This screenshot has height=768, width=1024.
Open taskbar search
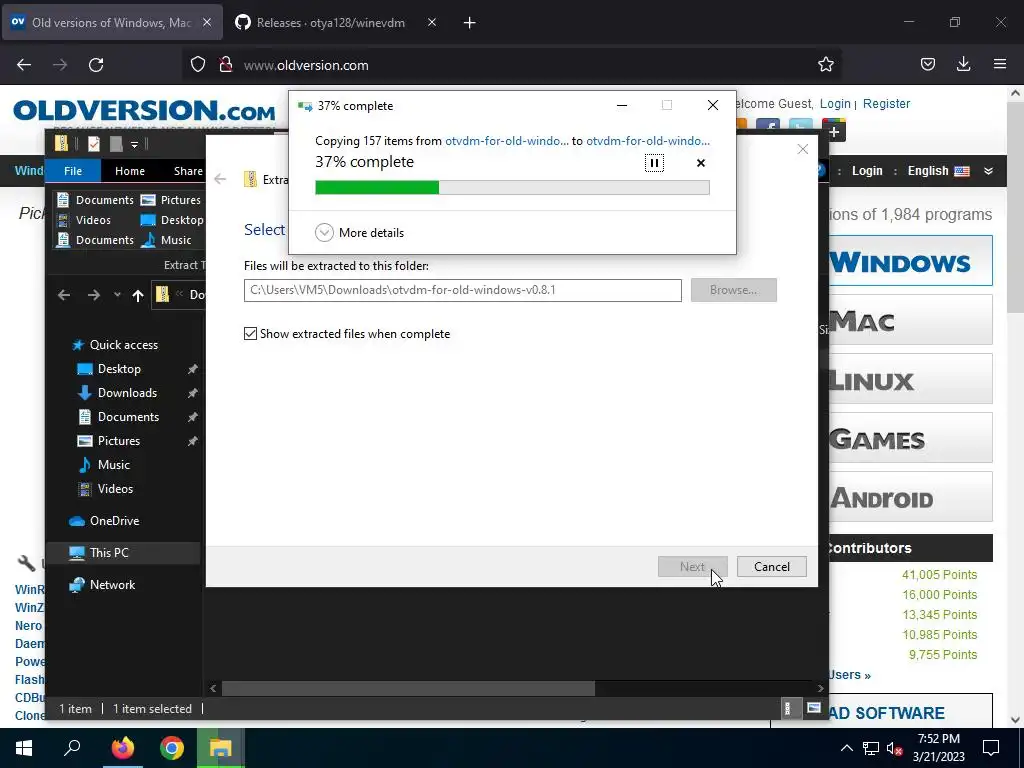(72, 748)
